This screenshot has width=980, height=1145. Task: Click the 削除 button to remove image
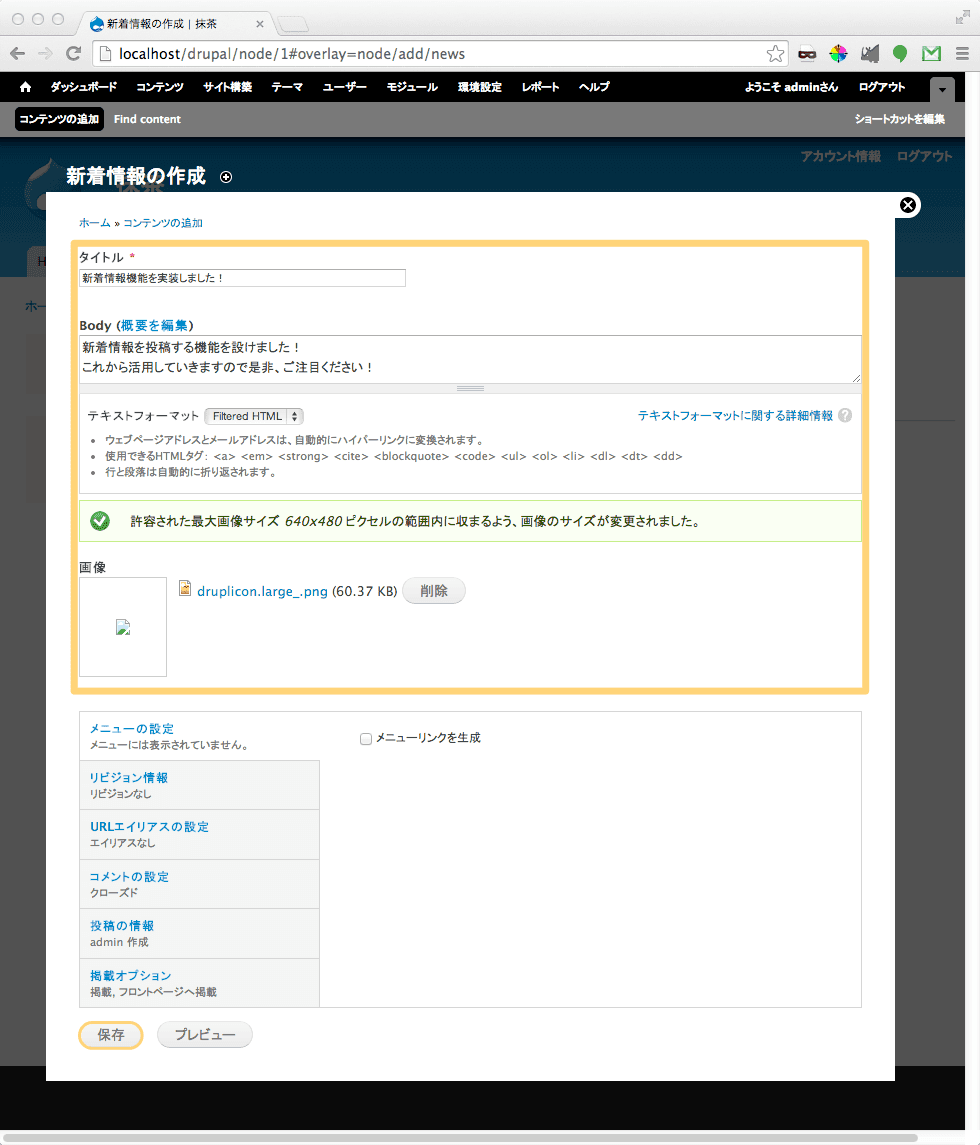(434, 591)
